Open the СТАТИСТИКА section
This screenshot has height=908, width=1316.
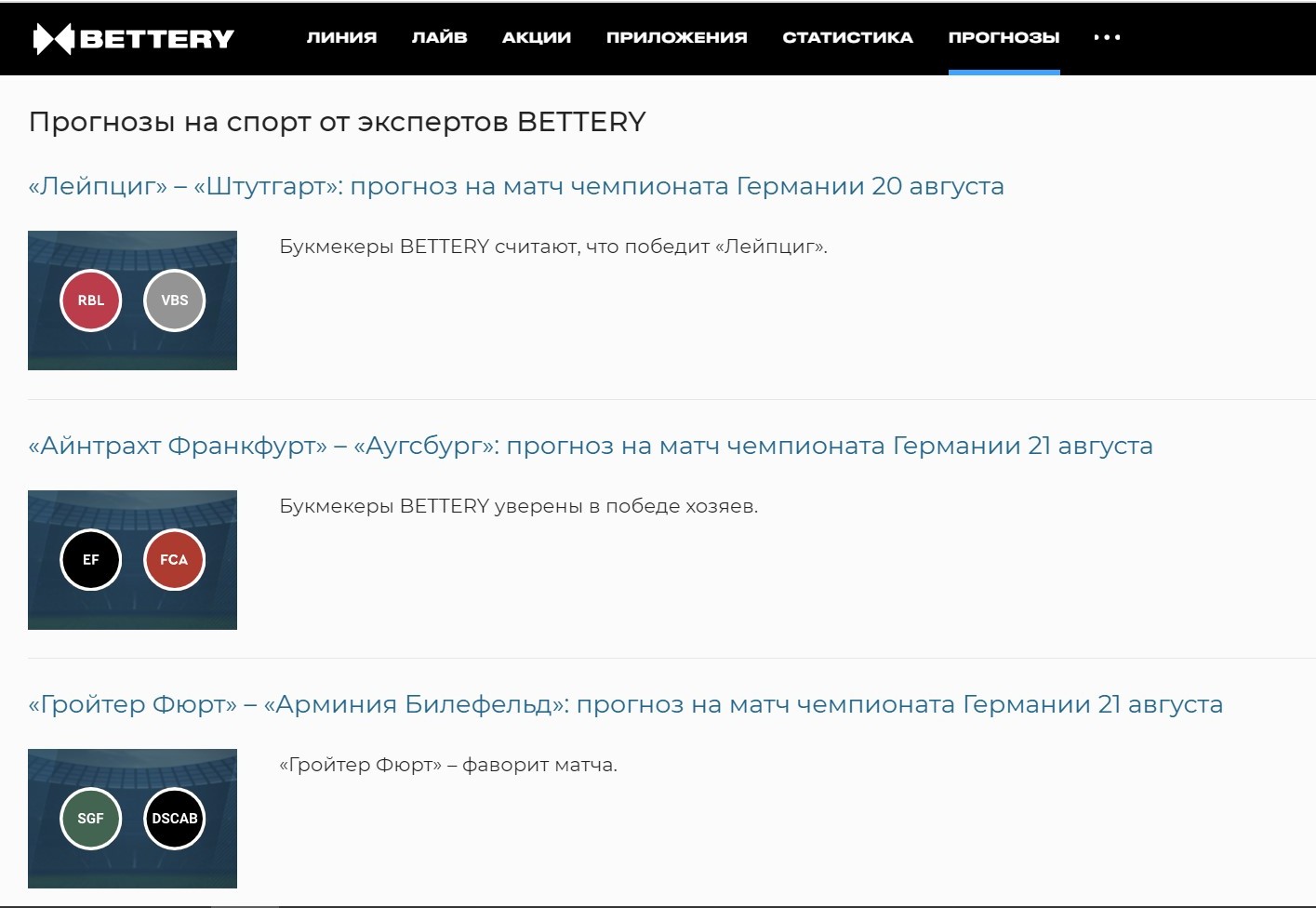coord(847,37)
